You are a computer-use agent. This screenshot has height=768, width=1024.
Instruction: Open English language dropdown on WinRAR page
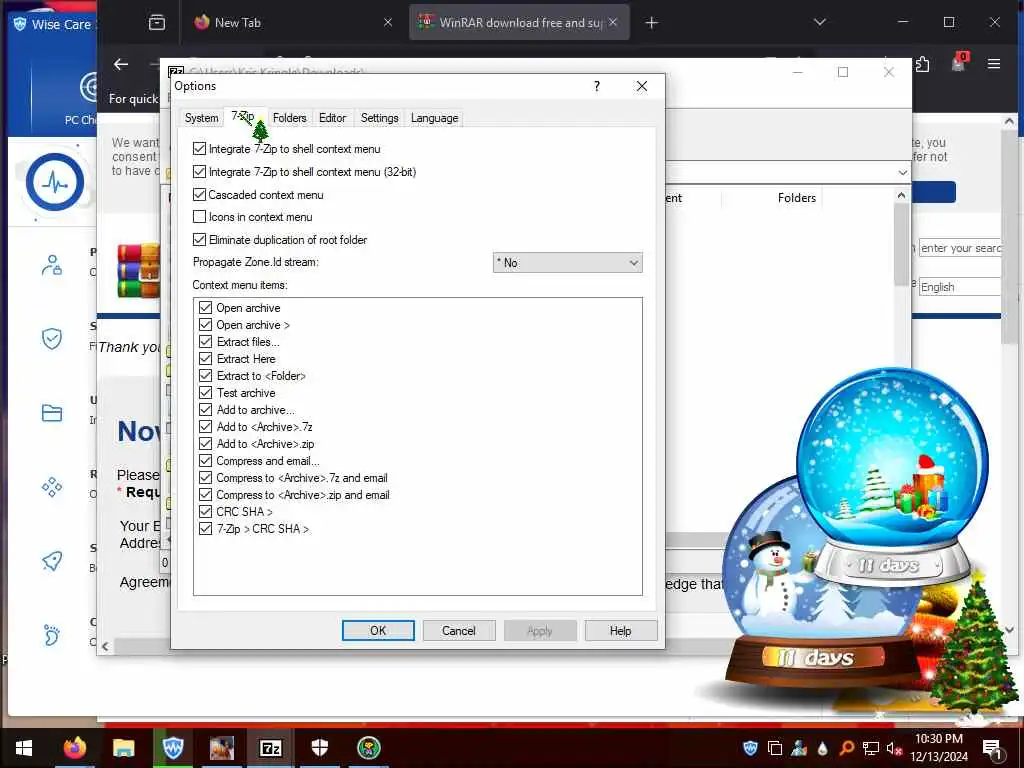959,287
